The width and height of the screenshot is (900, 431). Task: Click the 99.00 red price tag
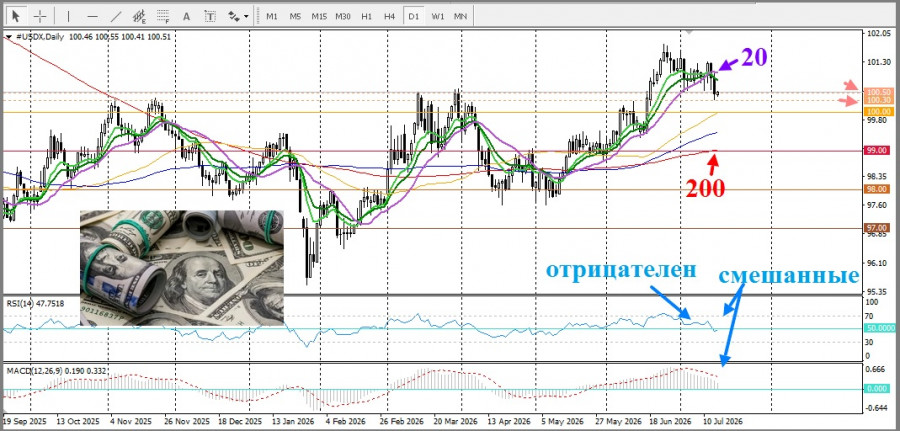click(x=879, y=149)
